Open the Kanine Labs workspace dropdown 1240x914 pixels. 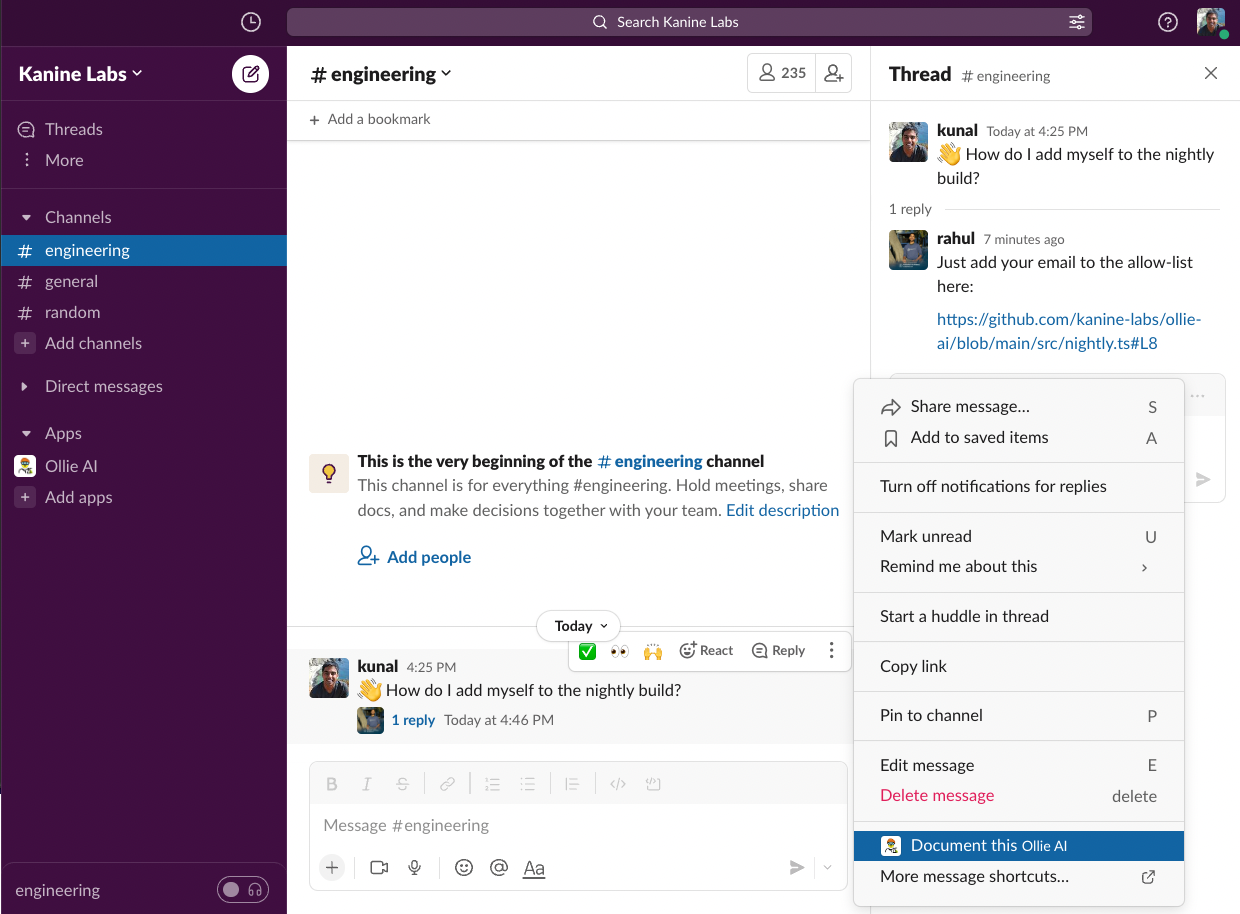[x=81, y=74]
